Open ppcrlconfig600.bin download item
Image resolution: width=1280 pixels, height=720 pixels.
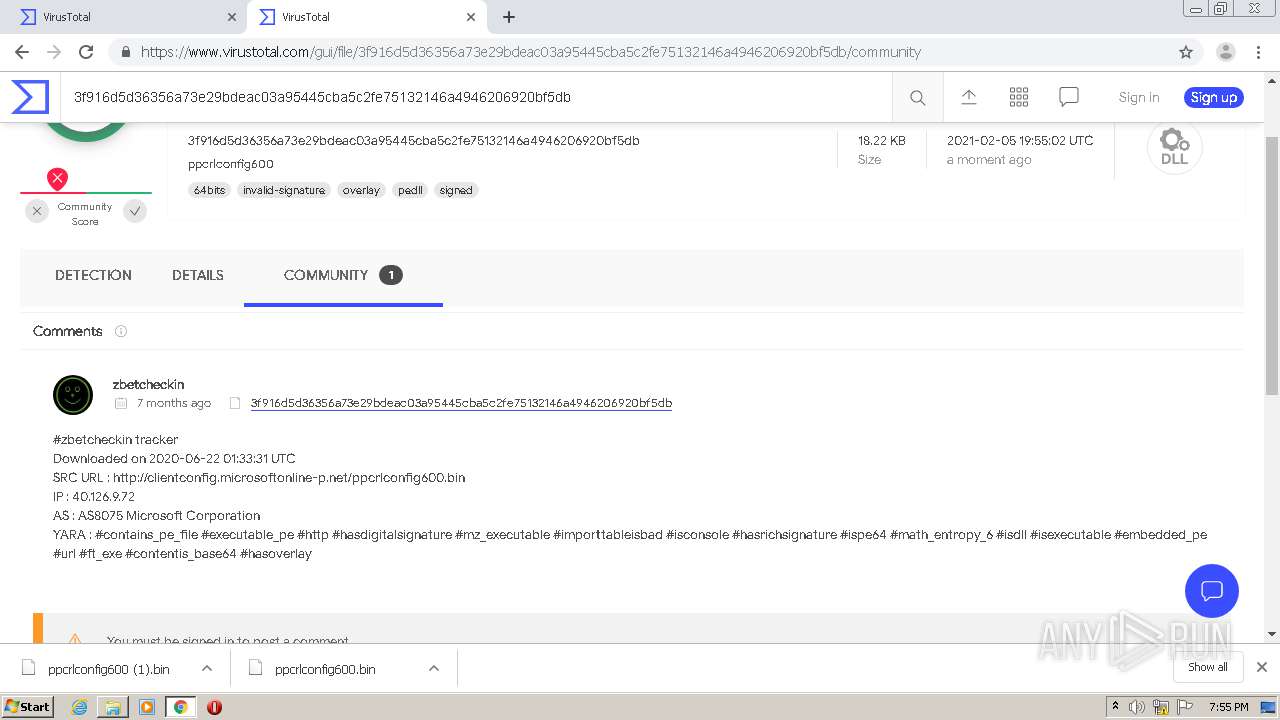325,669
